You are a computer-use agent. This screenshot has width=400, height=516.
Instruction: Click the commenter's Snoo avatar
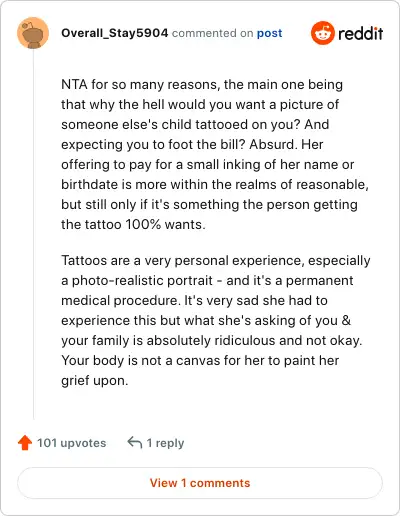coord(33,33)
